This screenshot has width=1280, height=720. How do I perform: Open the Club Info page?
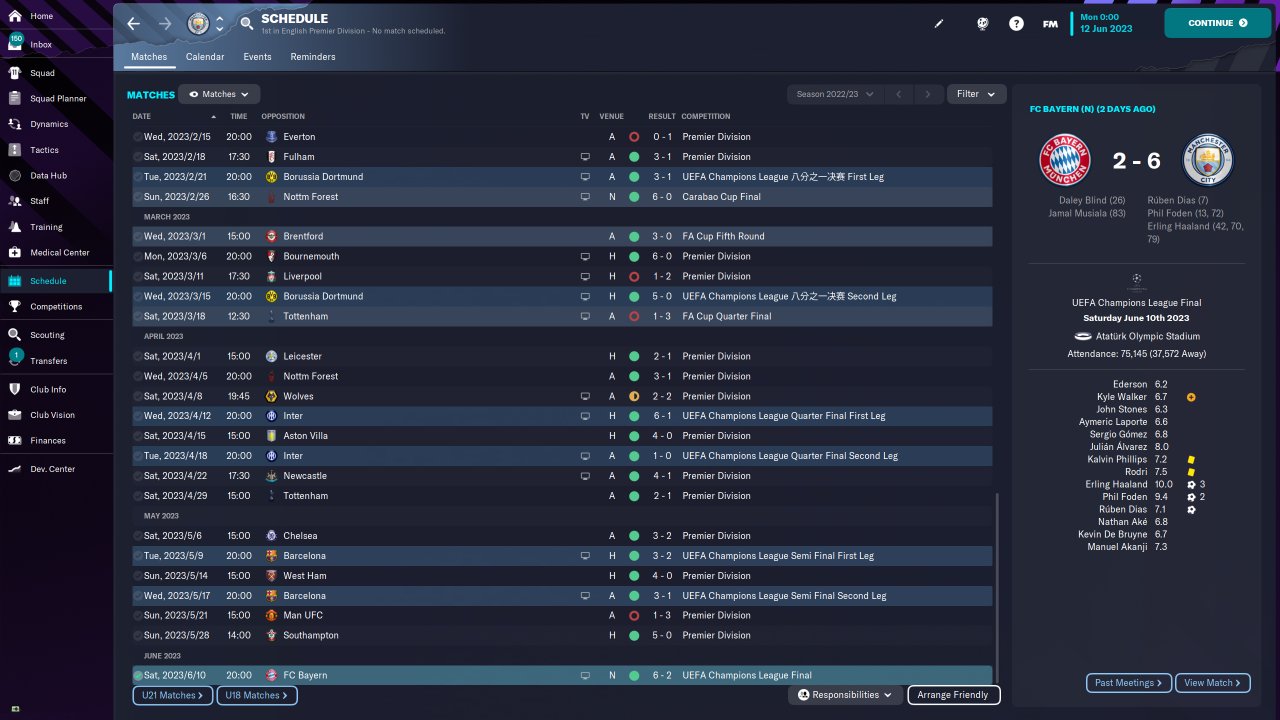pyautogui.click(x=48, y=389)
